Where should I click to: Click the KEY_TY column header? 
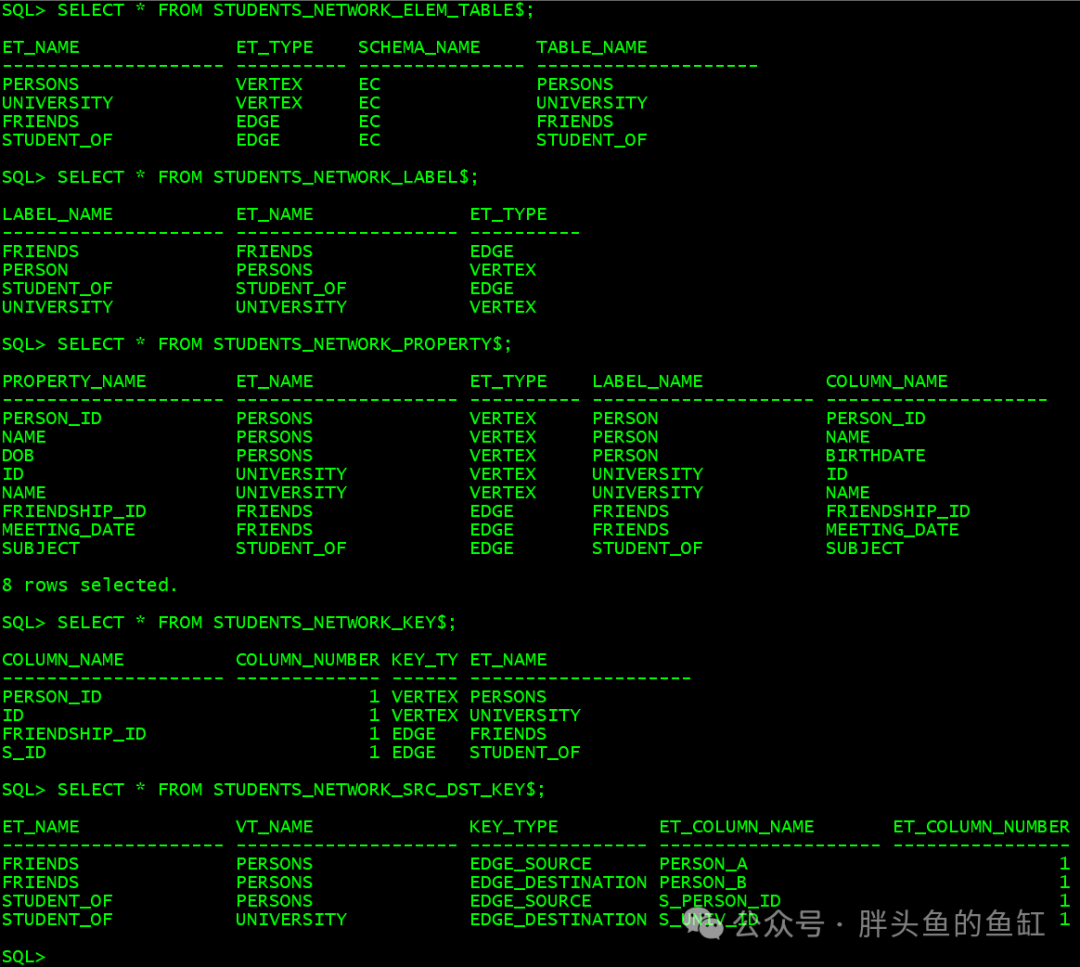pyautogui.click(x=424, y=660)
